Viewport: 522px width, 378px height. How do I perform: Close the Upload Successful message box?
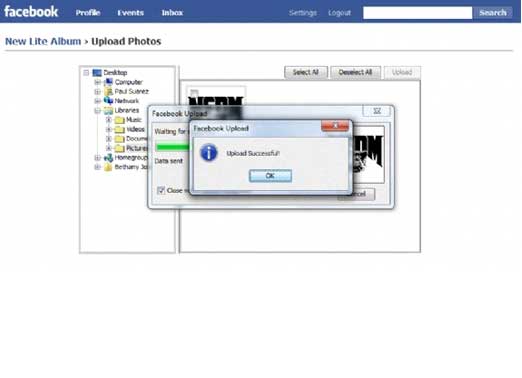click(x=335, y=126)
